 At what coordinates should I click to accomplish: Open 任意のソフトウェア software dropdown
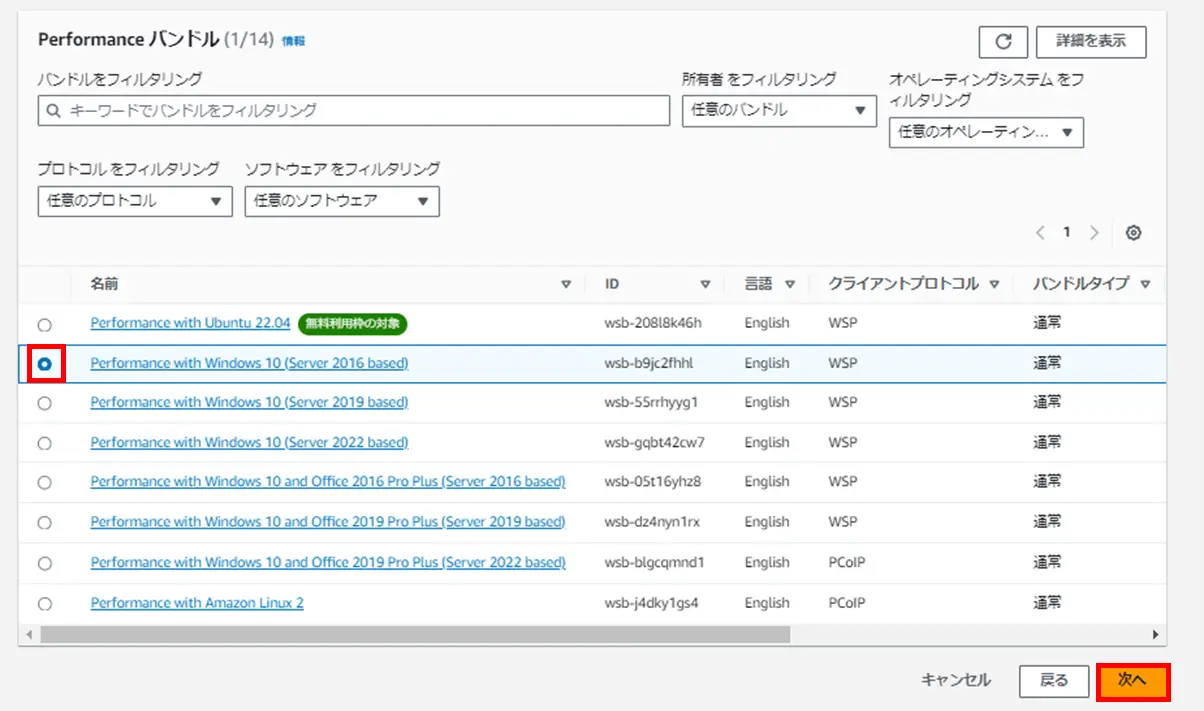point(342,200)
